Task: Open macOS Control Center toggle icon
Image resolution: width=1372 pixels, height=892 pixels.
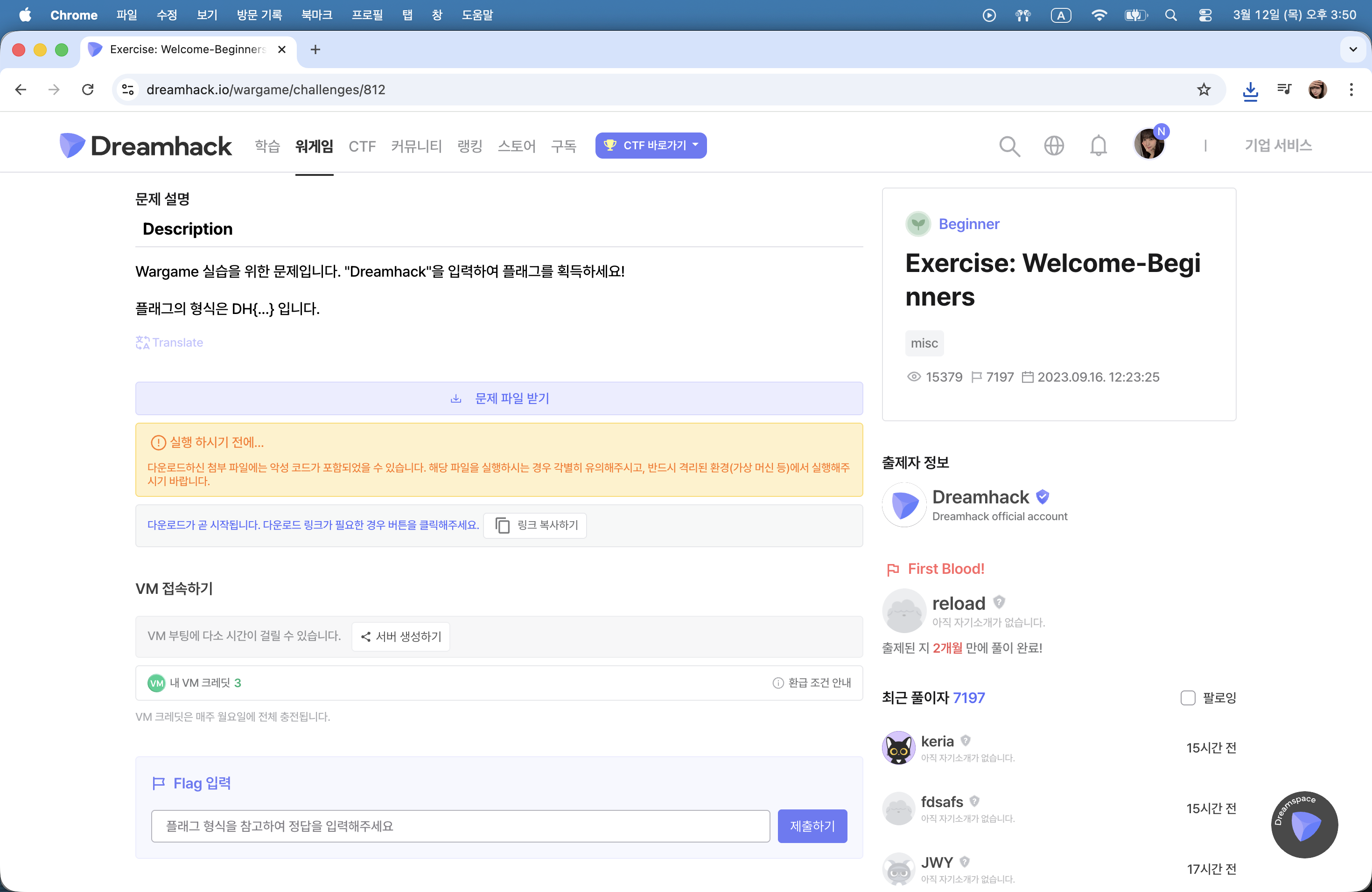Action: [x=1205, y=15]
